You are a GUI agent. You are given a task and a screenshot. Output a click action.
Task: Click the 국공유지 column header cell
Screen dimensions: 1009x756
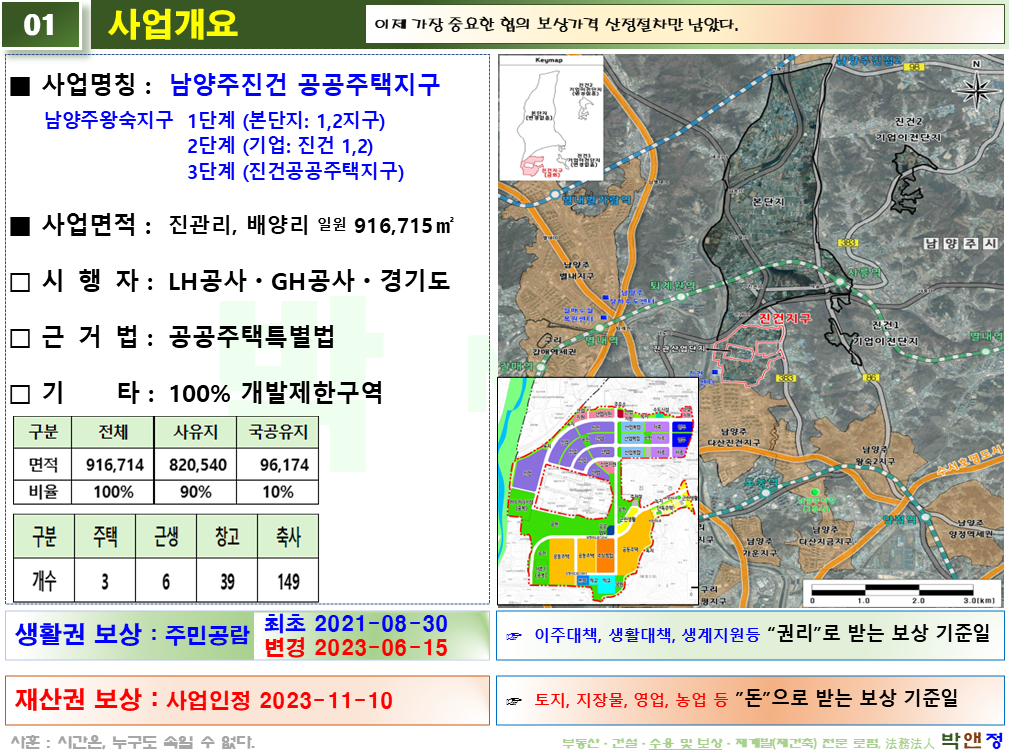(278, 432)
